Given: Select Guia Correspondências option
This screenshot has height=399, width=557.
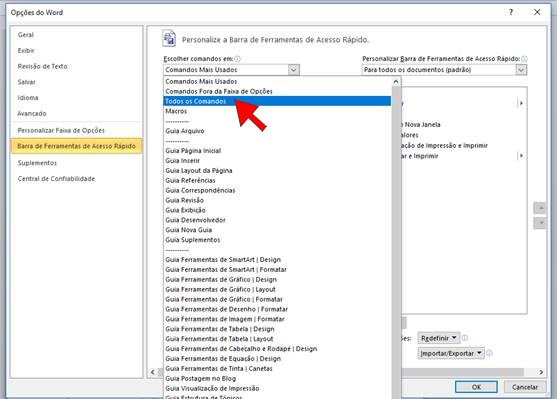Looking at the screenshot, I should [x=277, y=190].
